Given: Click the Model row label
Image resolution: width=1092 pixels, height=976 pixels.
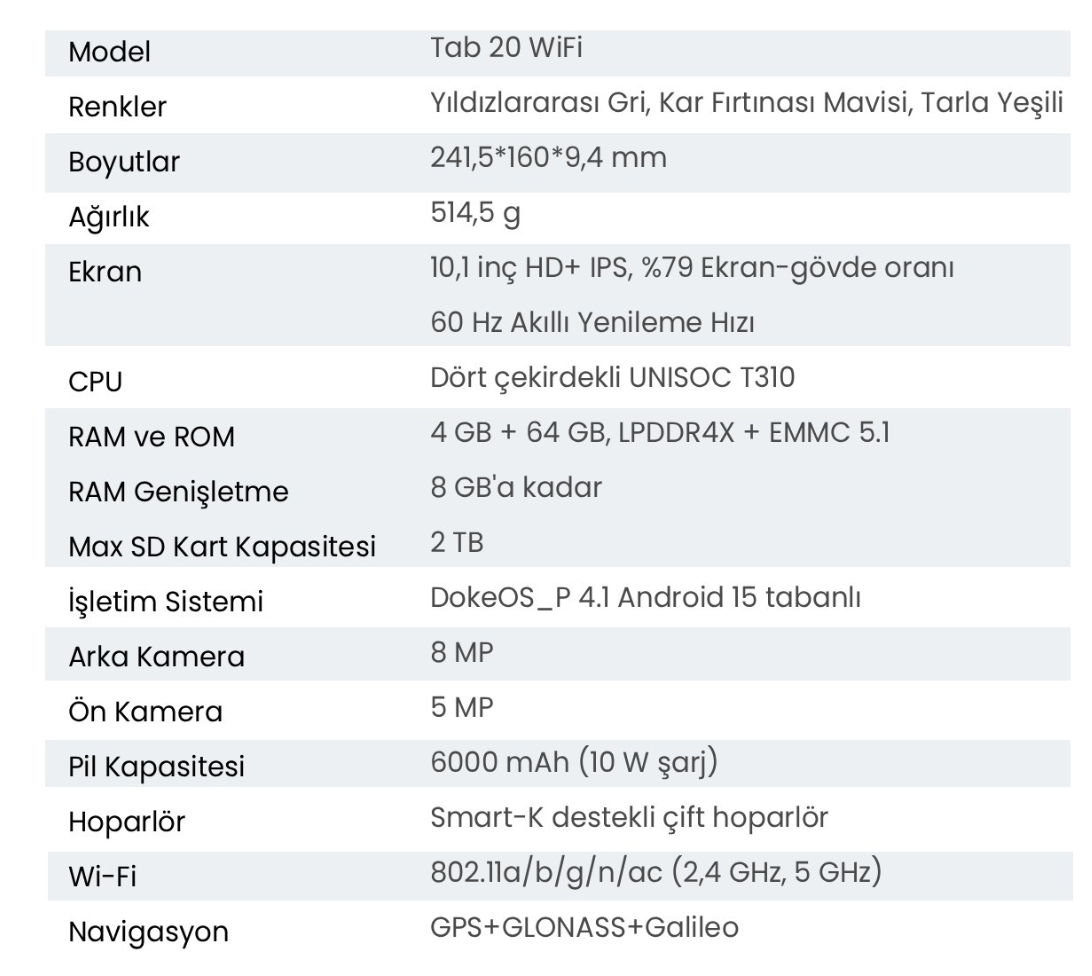Looking at the screenshot, I should (109, 52).
